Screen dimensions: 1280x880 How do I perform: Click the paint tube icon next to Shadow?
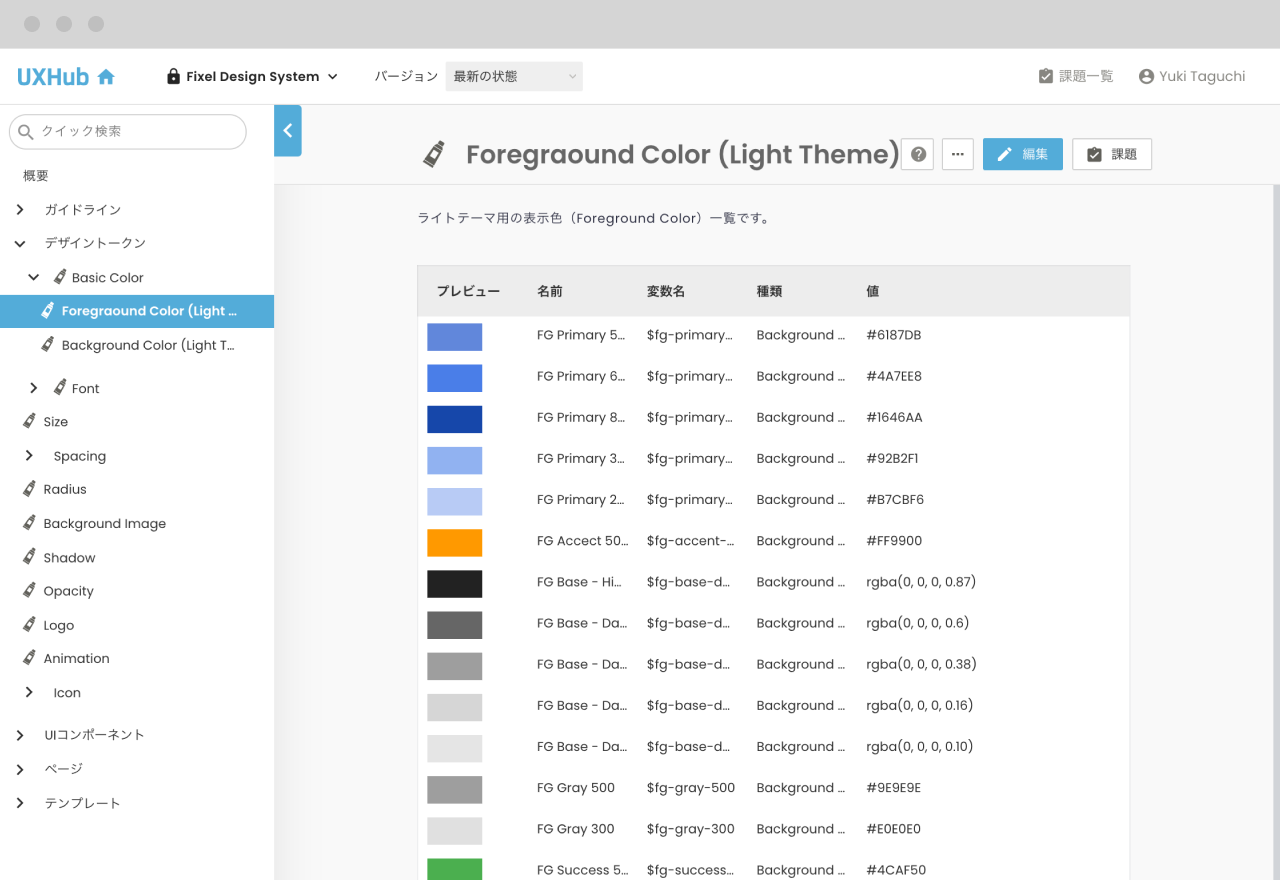[x=29, y=558]
